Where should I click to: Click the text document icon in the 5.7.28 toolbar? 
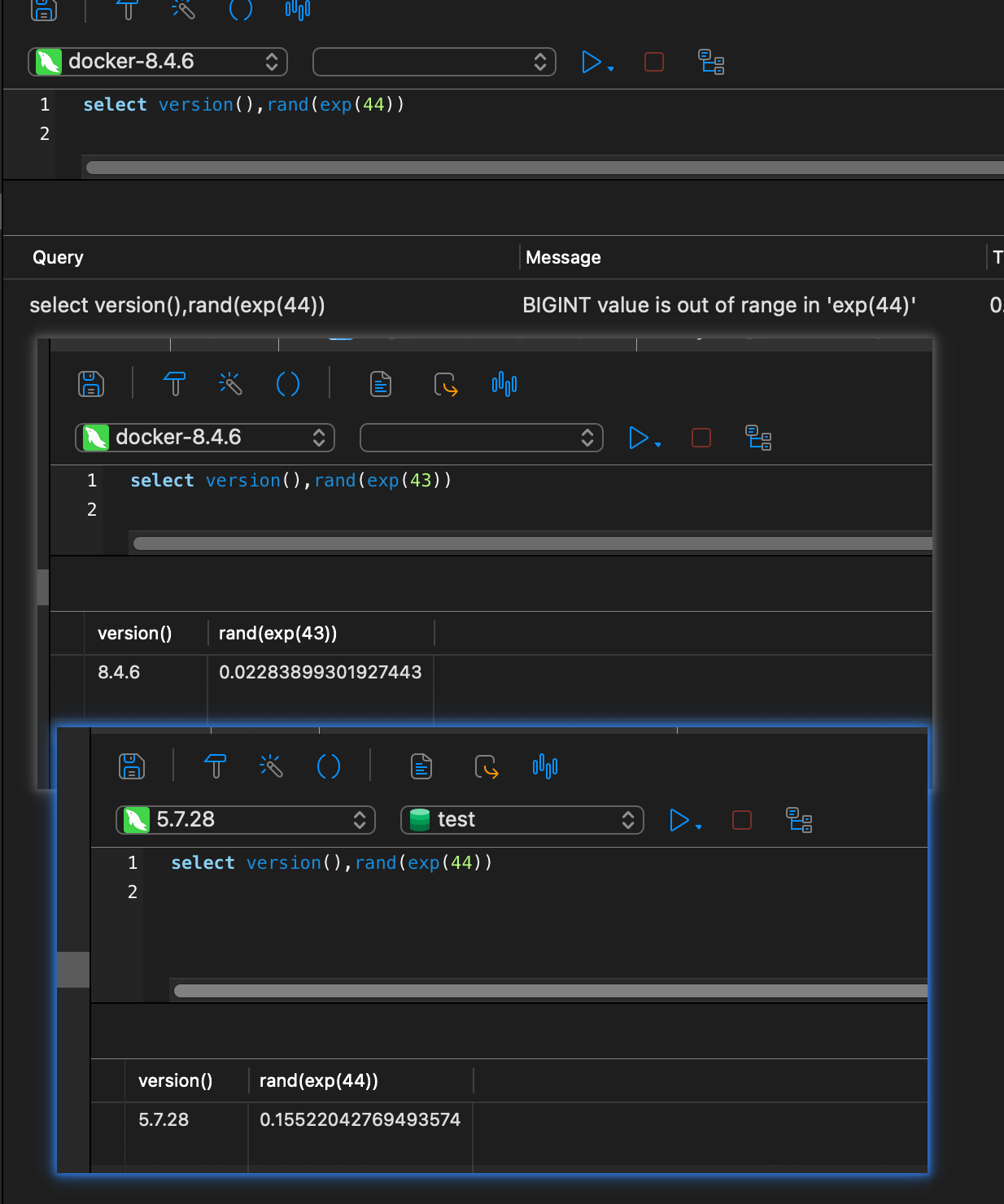(x=421, y=766)
